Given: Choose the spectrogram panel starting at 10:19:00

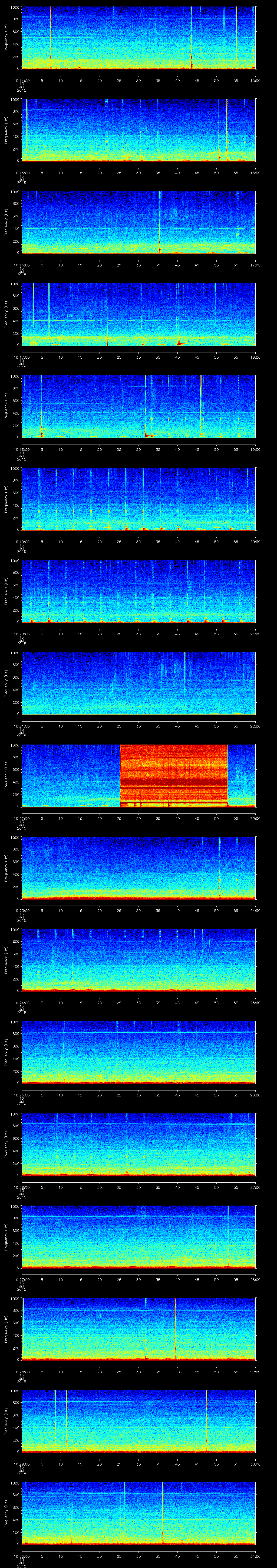Looking at the screenshot, I should (x=139, y=499).
